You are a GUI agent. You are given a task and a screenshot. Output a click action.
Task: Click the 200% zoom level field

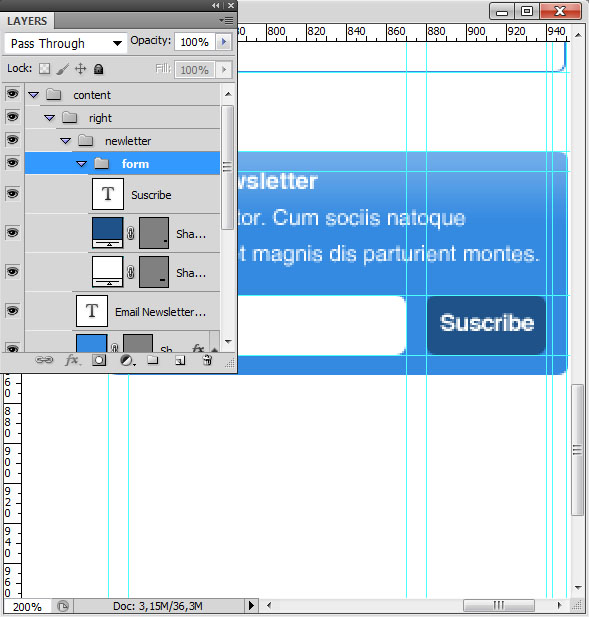(27, 607)
